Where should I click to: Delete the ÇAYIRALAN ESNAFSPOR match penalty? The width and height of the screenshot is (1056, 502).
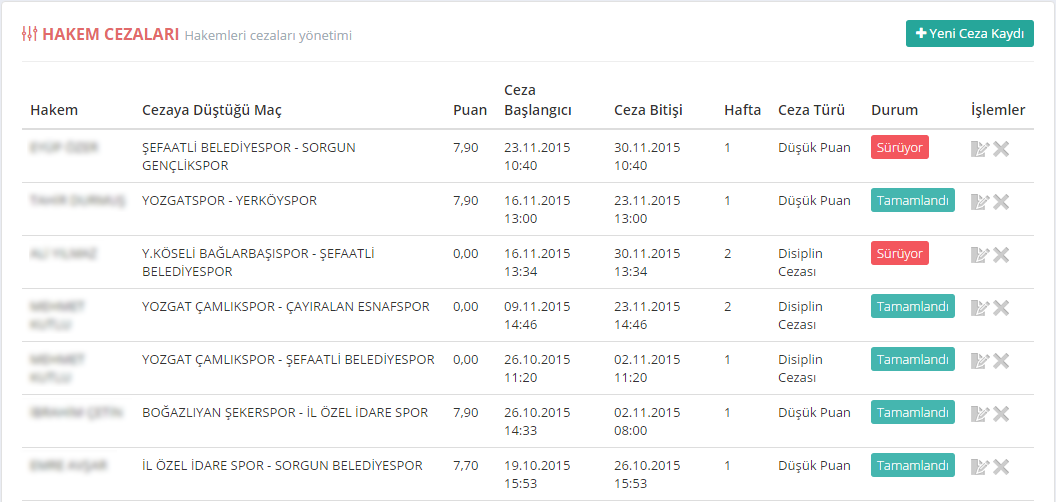coord(1001,308)
